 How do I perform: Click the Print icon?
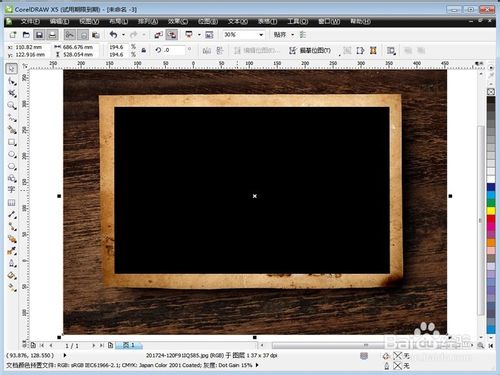pyautogui.click(x=52, y=35)
